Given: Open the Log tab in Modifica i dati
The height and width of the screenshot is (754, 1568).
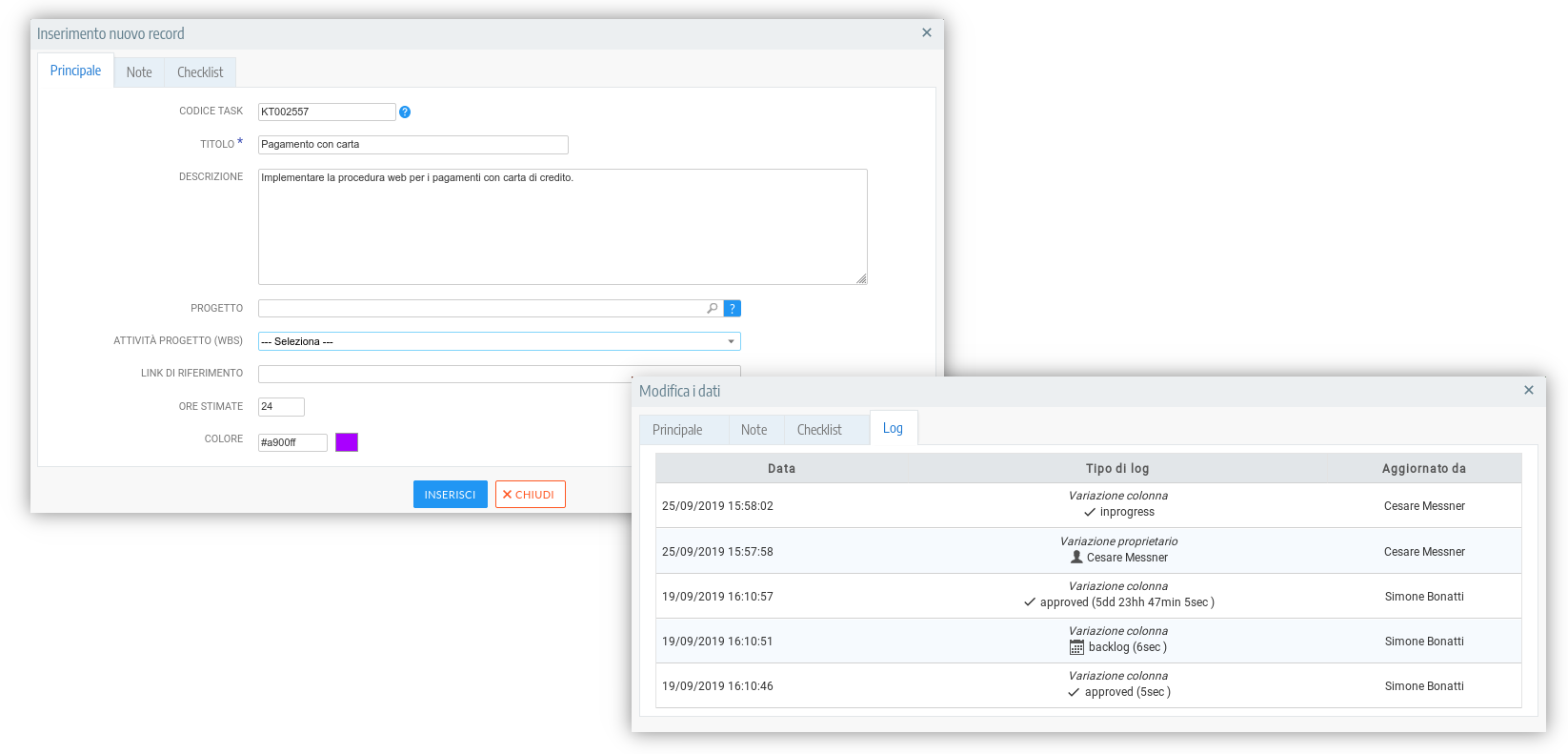Looking at the screenshot, I should pos(893,429).
